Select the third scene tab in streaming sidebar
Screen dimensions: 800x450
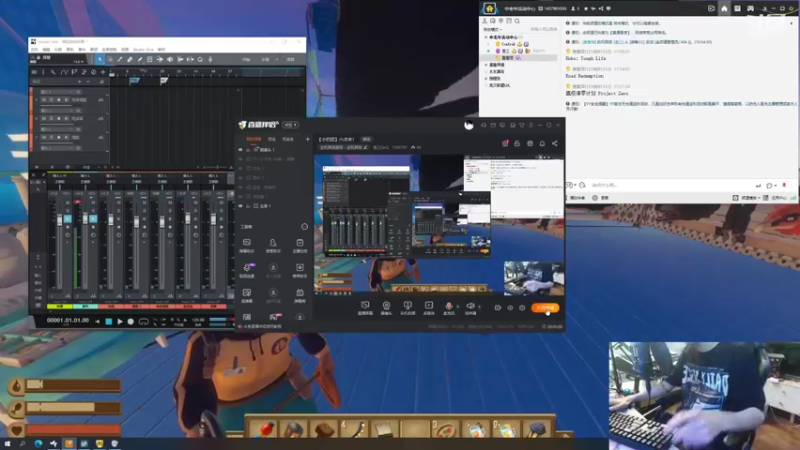pos(288,139)
